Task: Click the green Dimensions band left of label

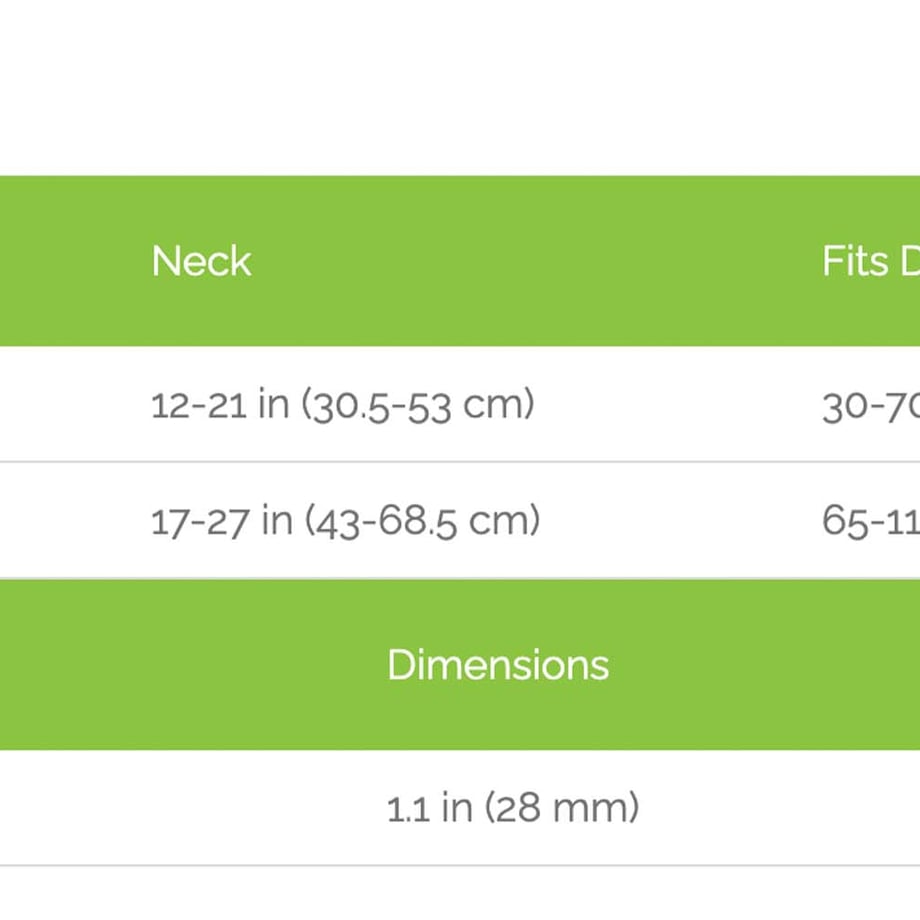Action: click(x=194, y=665)
